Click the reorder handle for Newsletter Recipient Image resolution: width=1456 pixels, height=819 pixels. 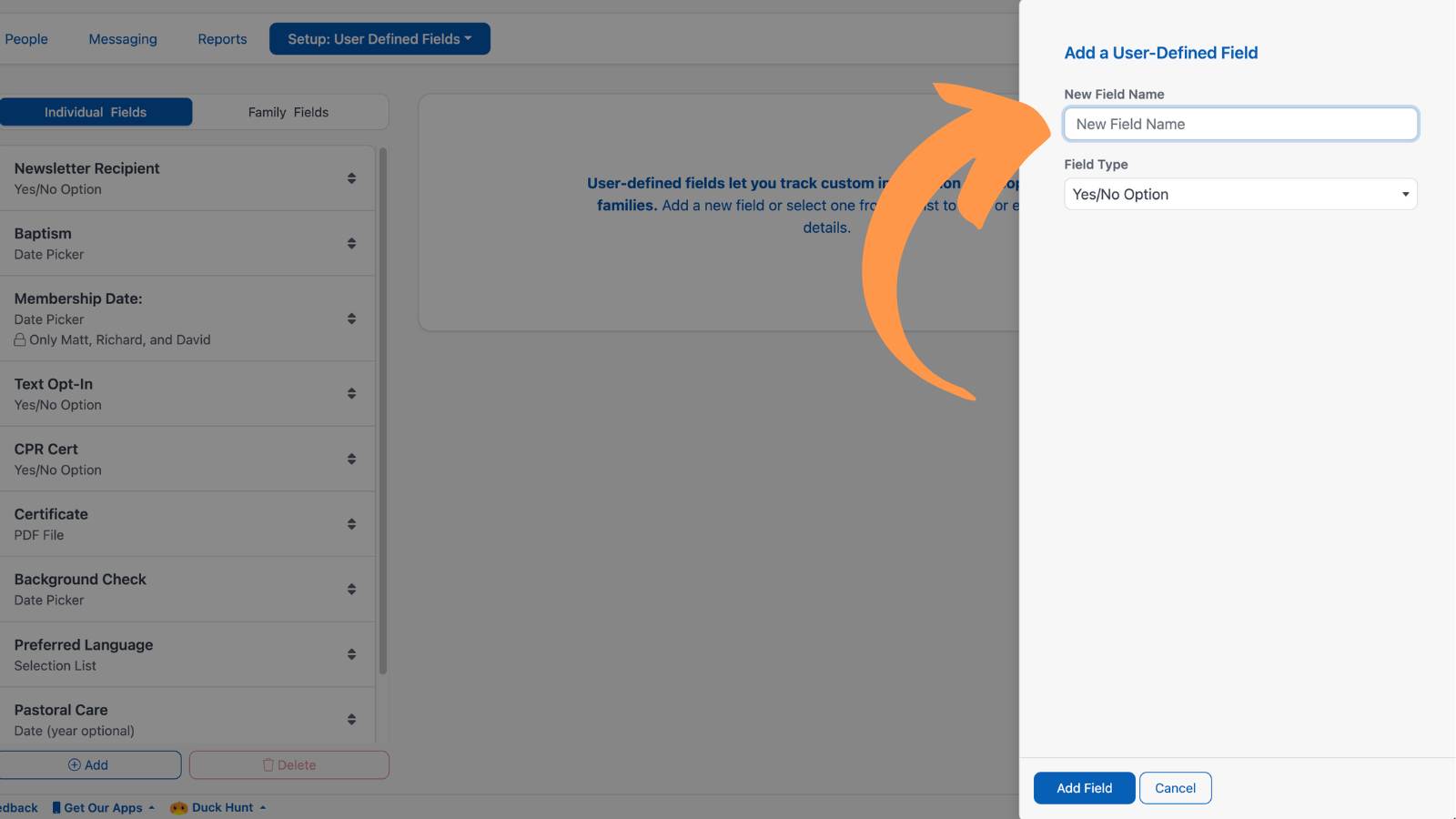click(x=351, y=178)
